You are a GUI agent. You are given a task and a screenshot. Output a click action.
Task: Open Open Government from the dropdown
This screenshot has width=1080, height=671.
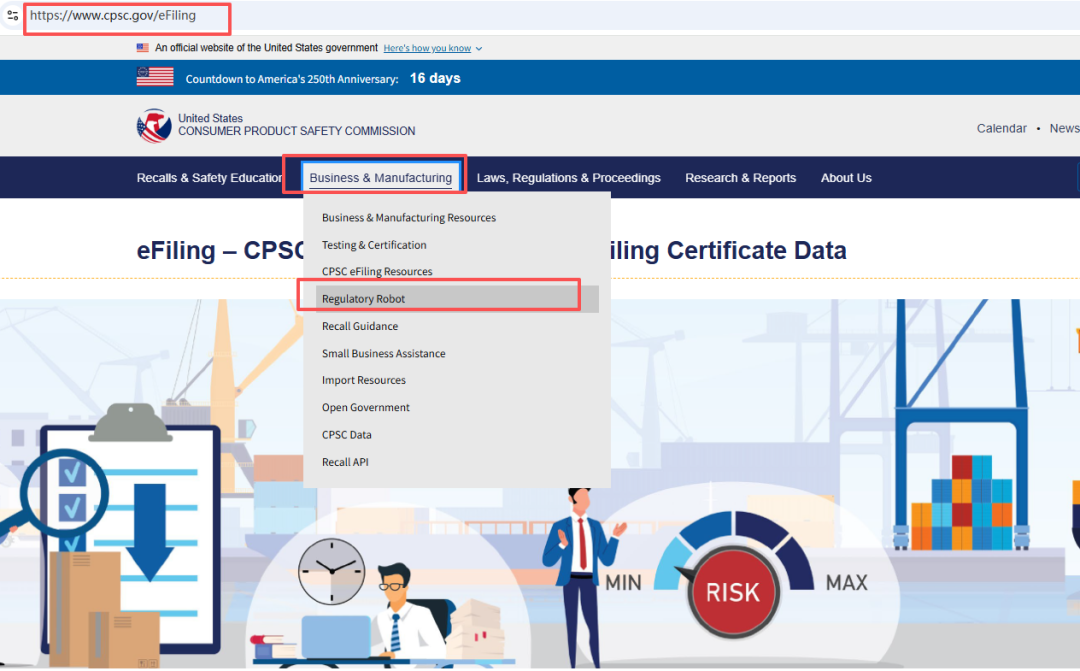(x=366, y=408)
